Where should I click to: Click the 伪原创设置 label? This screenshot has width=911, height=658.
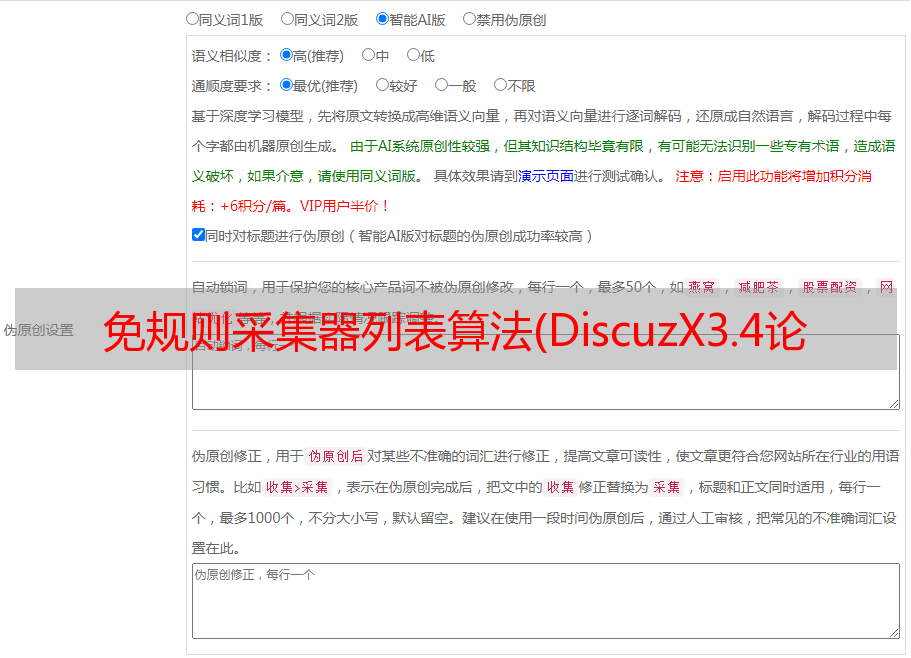tap(39, 330)
